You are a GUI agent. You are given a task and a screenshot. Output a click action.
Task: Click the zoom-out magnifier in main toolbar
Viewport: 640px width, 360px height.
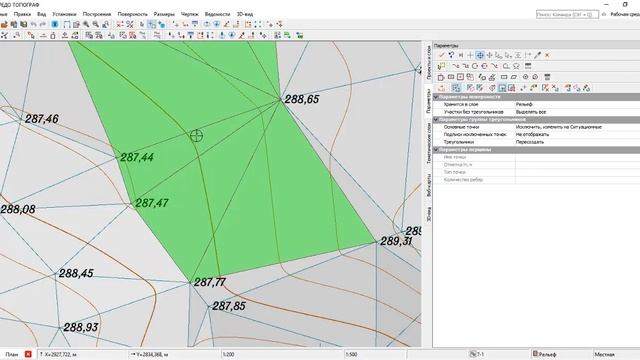[96, 24]
